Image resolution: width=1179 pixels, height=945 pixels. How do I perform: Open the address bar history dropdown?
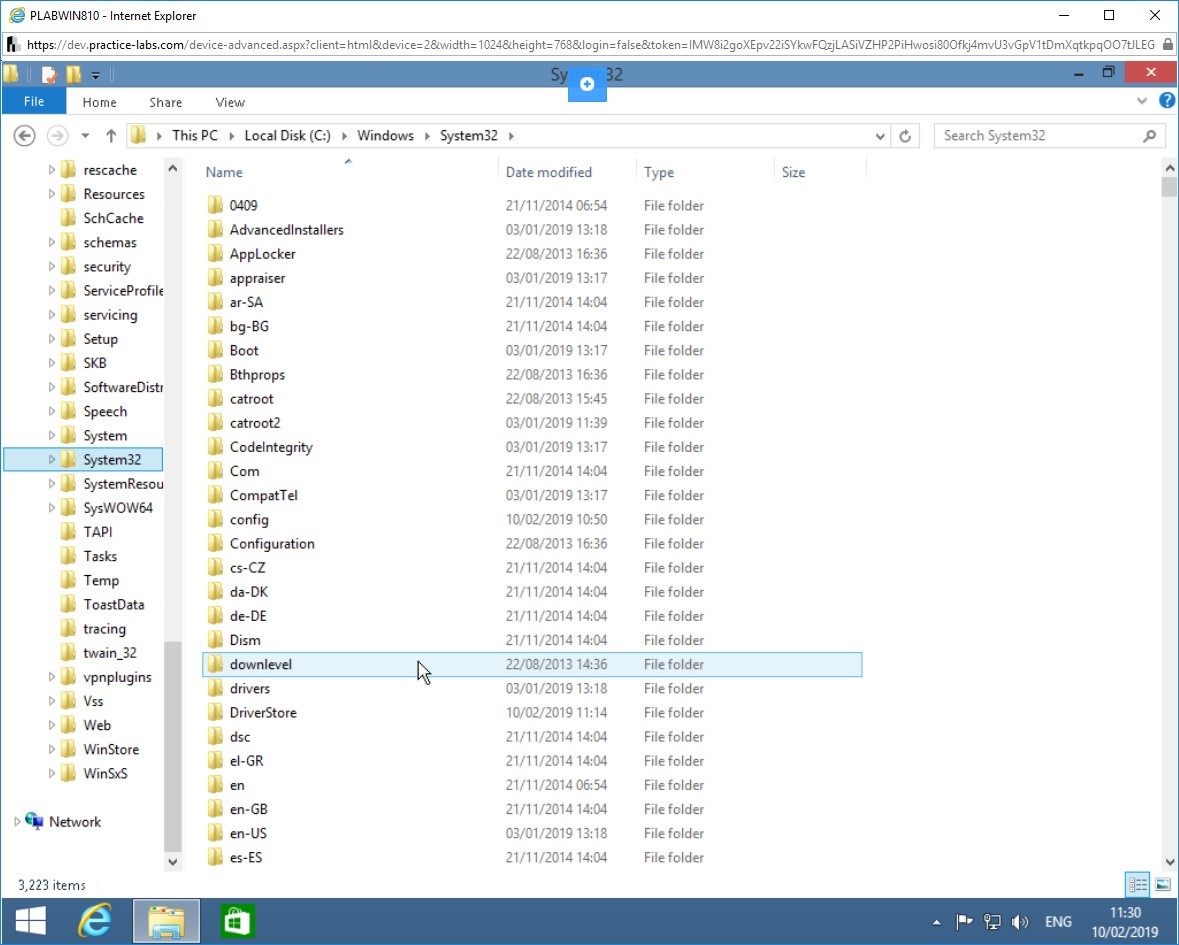(x=880, y=136)
